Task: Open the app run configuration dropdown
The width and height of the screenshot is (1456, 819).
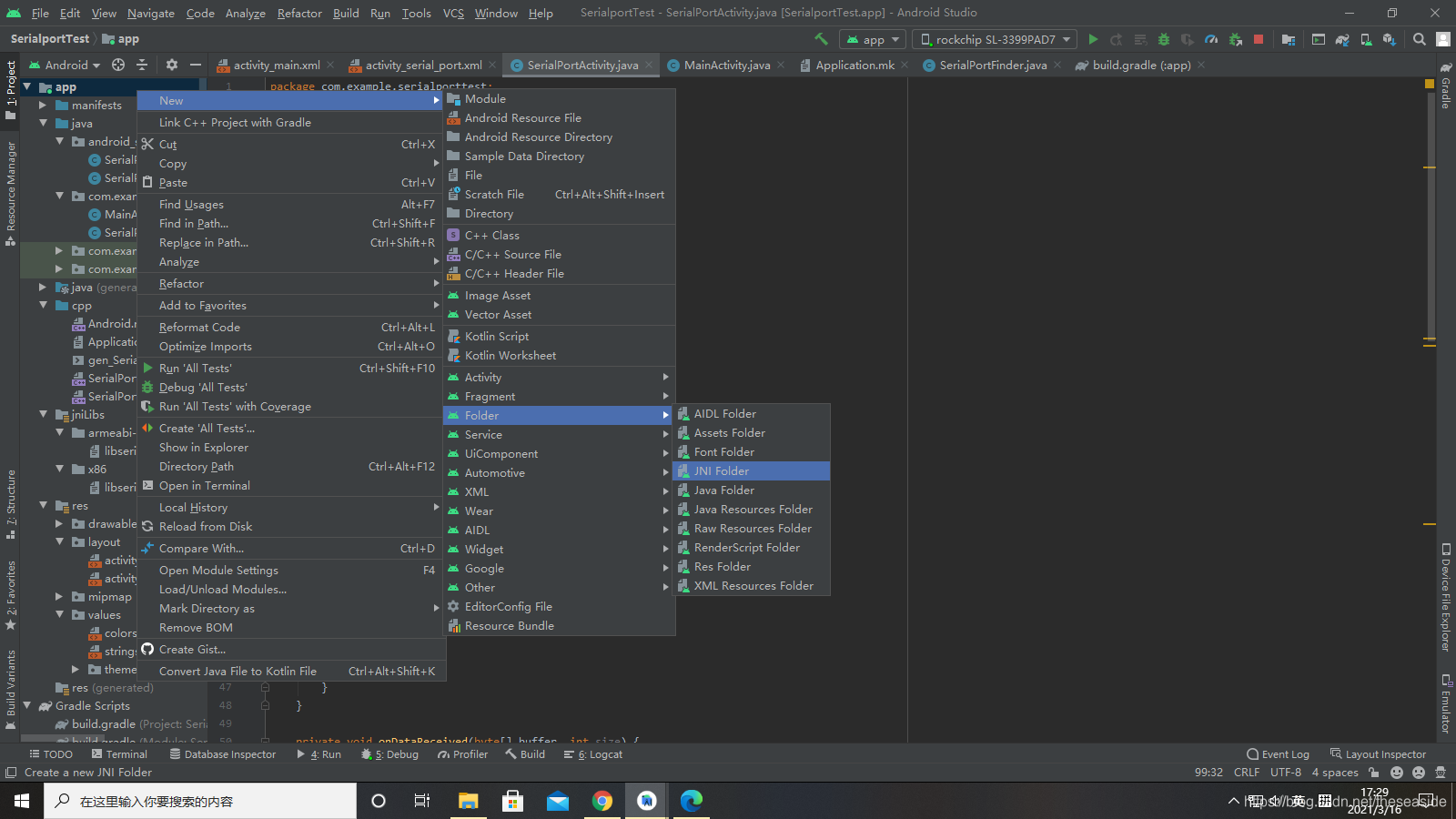Action: [872, 39]
